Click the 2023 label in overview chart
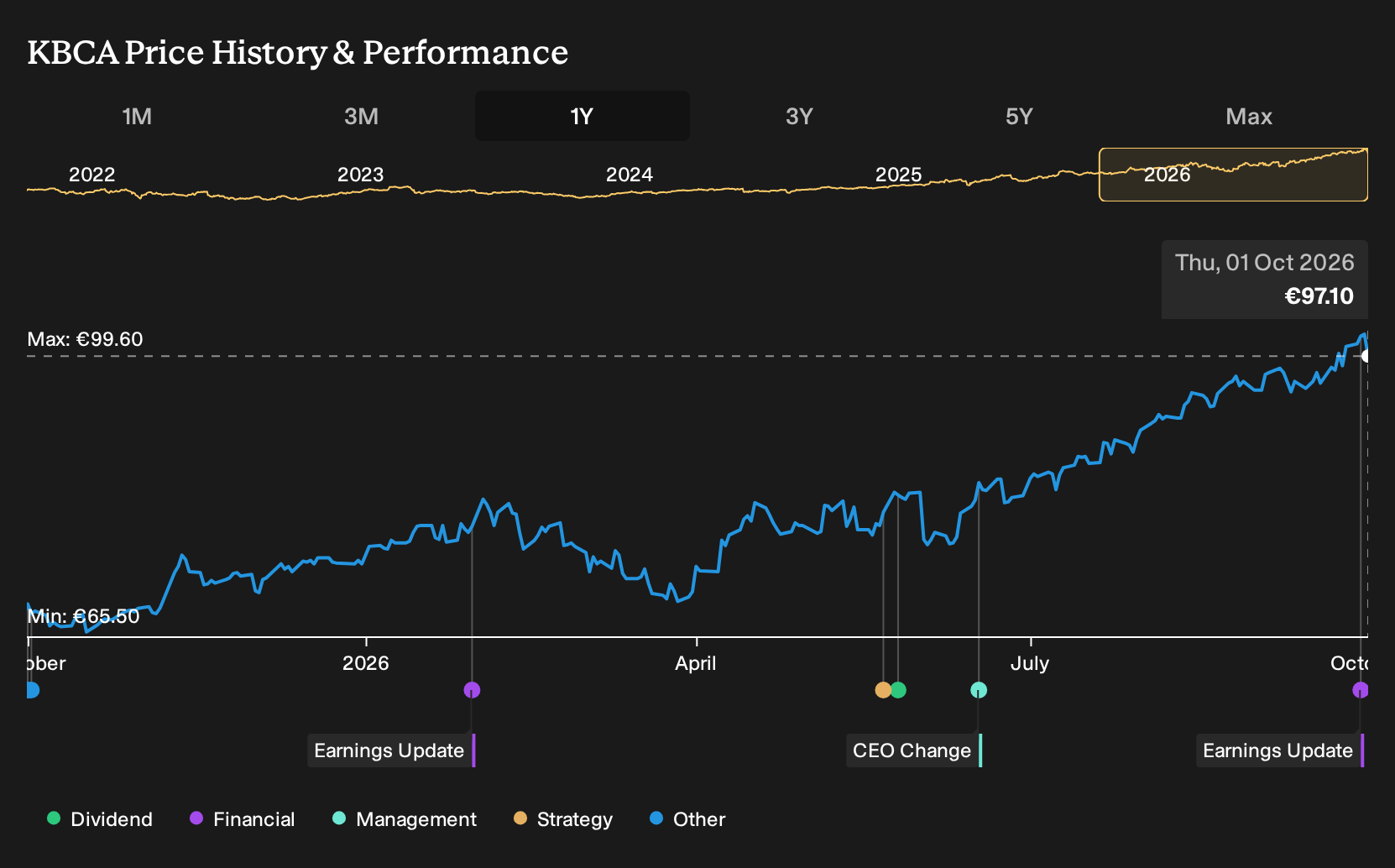Screen dimensions: 1395x868 (360, 175)
